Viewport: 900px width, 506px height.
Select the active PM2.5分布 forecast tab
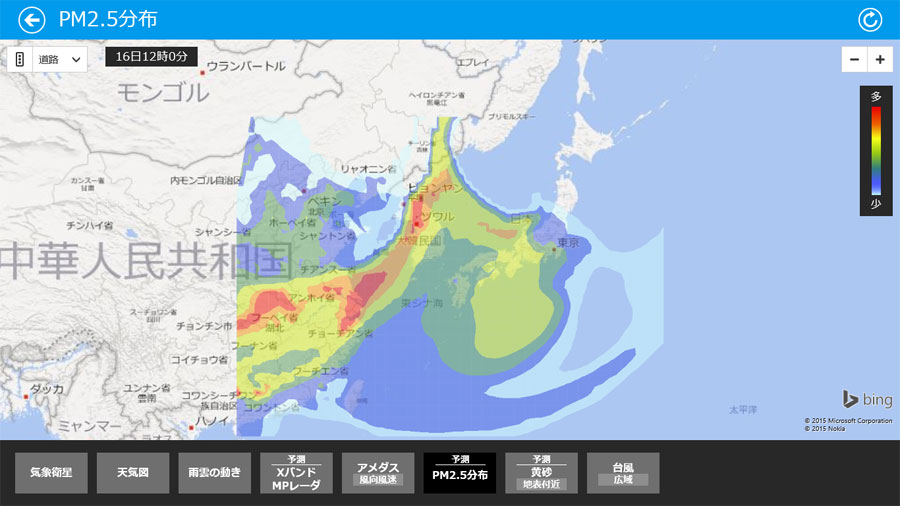pos(460,473)
